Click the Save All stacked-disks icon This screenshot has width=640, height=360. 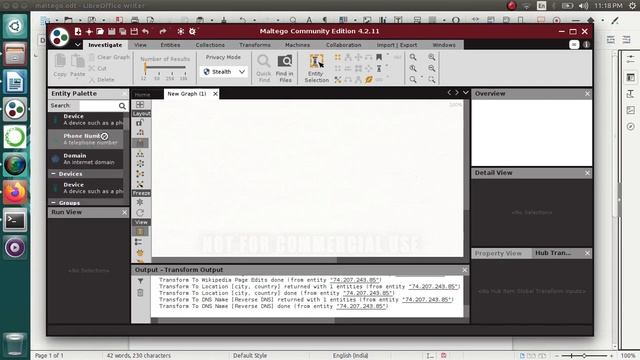click(x=122, y=31)
